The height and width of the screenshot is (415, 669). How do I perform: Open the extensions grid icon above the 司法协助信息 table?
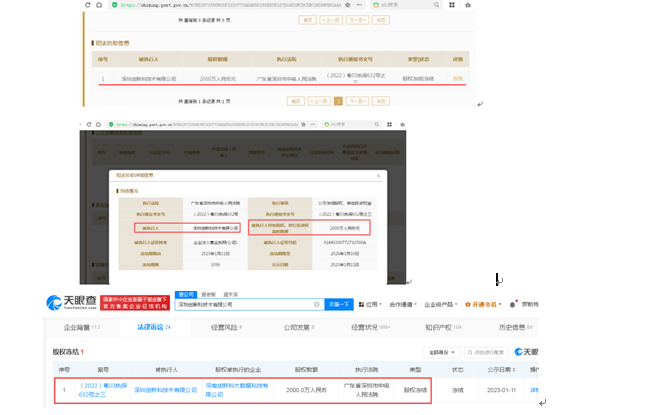tap(452, 5)
